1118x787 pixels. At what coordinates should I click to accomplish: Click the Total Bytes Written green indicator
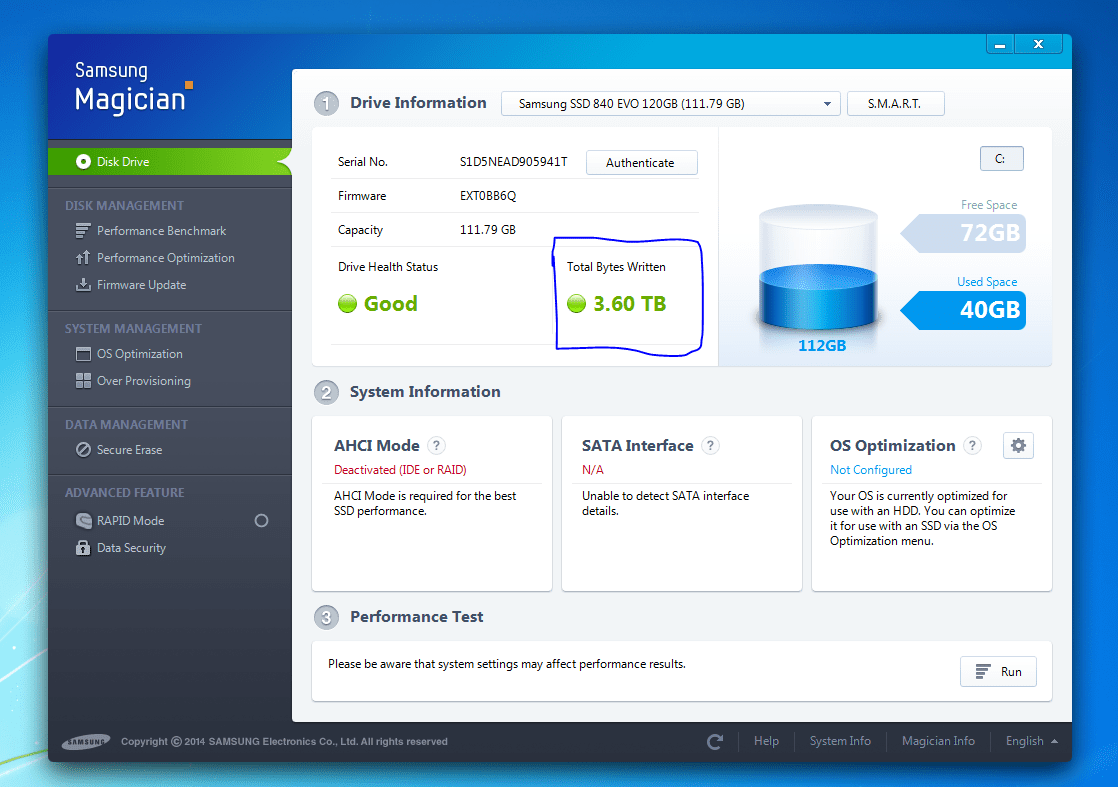click(576, 304)
